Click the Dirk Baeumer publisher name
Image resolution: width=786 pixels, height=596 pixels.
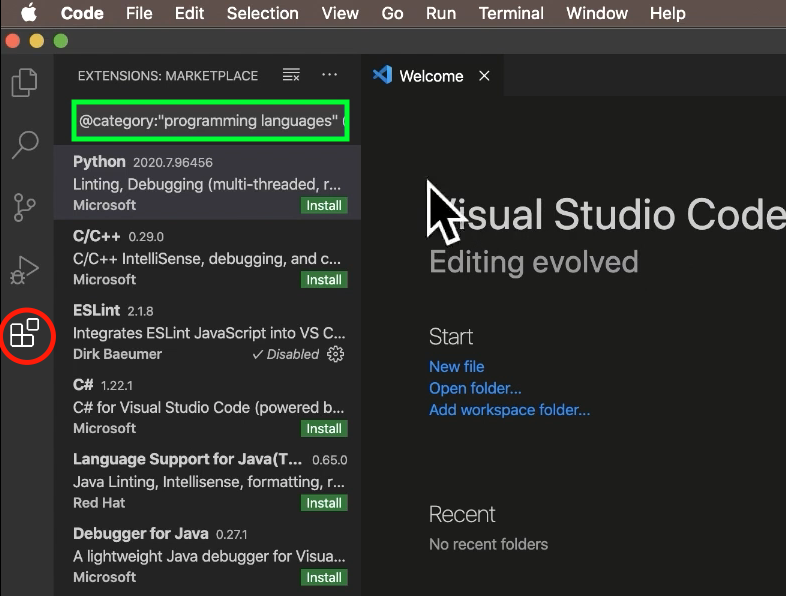point(117,354)
